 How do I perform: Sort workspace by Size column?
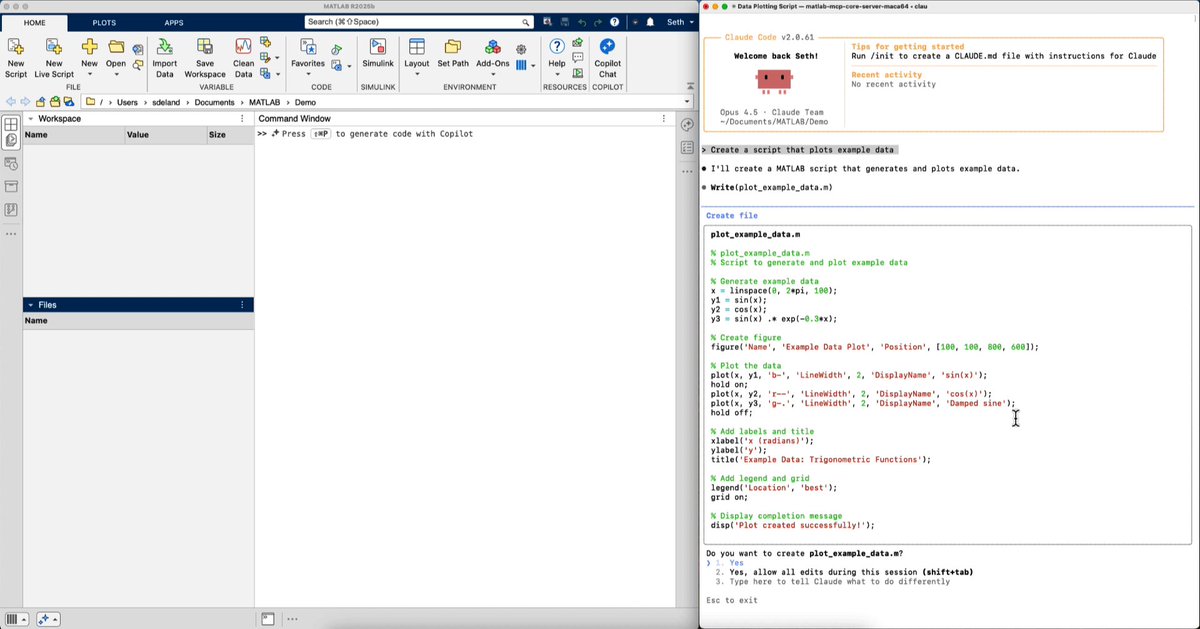[x=229, y=134]
